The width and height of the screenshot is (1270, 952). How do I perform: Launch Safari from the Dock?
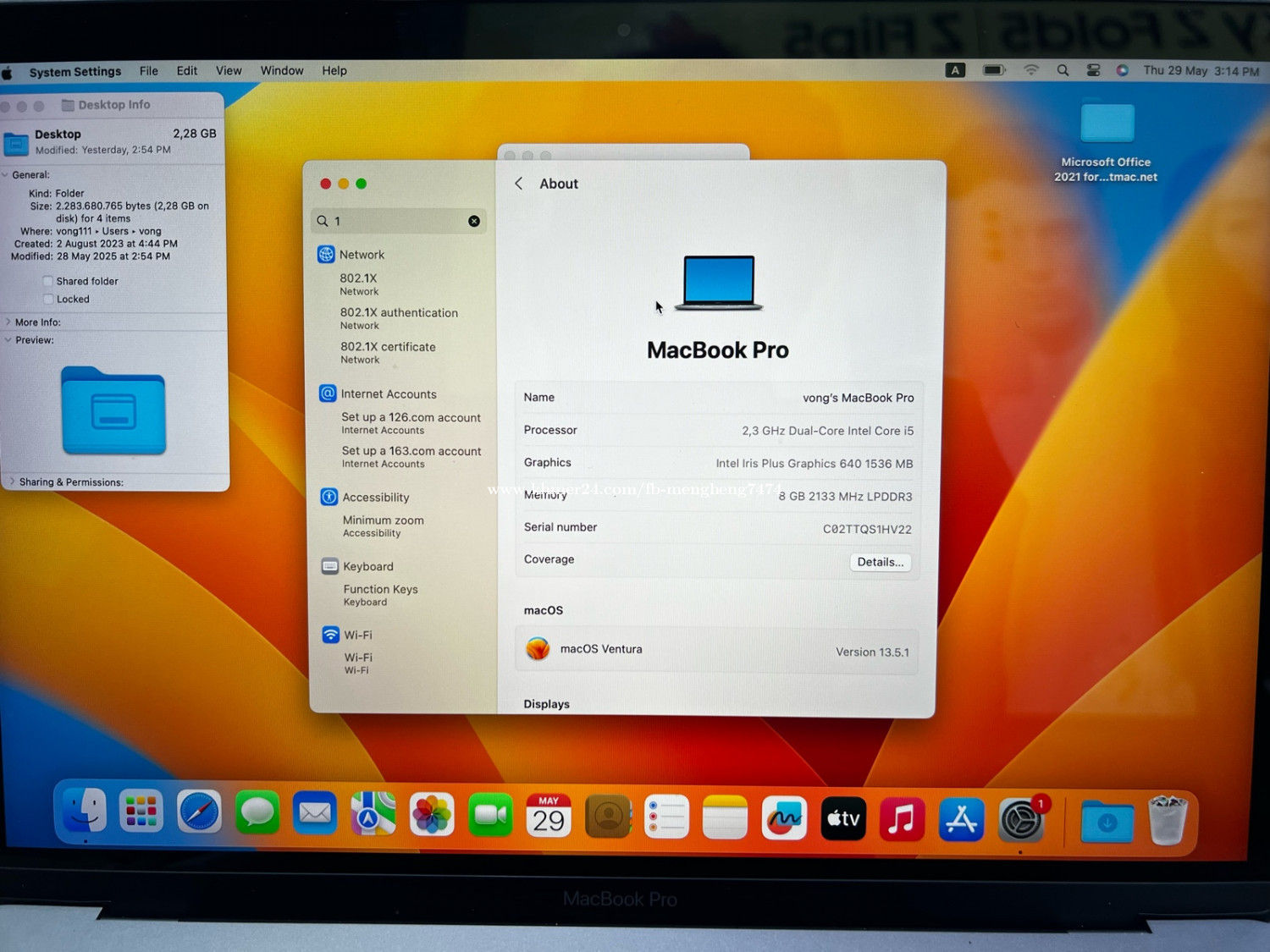tap(200, 812)
